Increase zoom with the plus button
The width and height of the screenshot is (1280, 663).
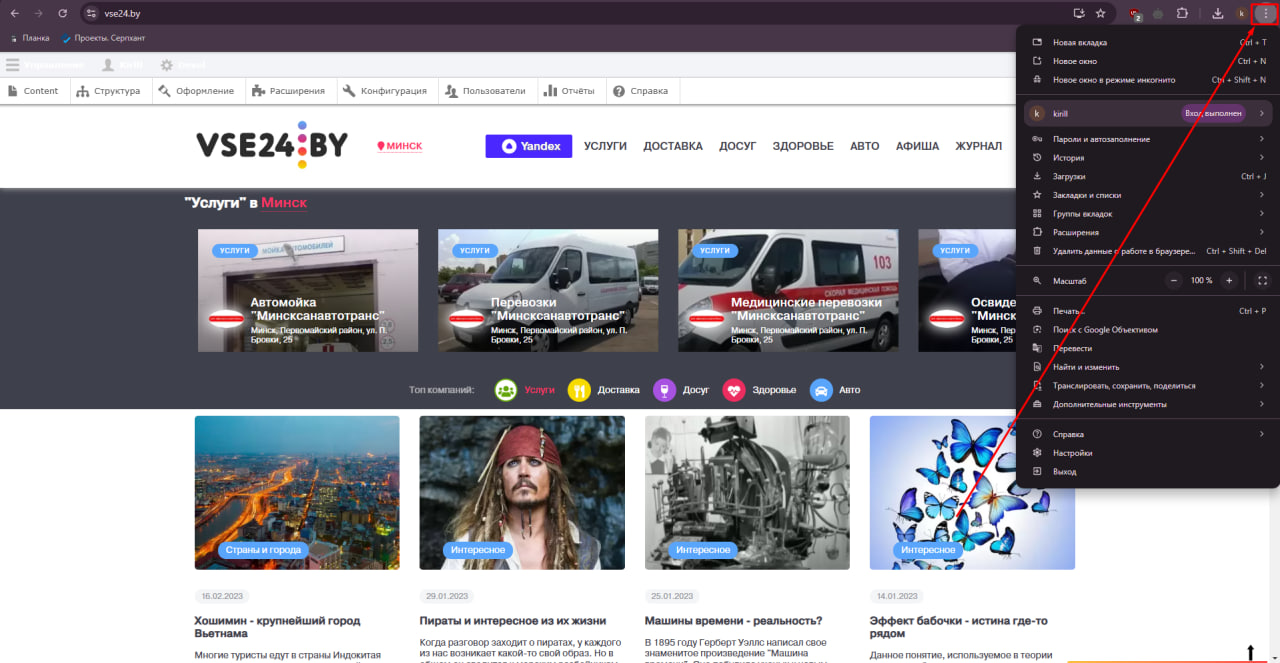coord(1229,281)
